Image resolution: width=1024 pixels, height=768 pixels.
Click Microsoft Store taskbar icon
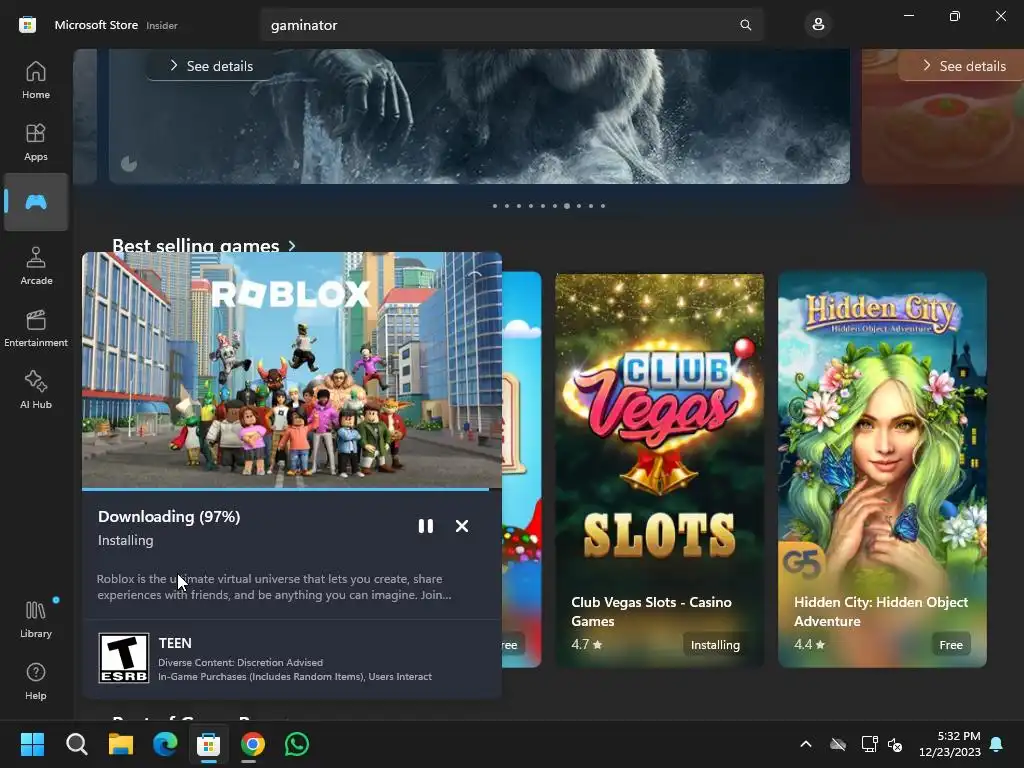208,744
